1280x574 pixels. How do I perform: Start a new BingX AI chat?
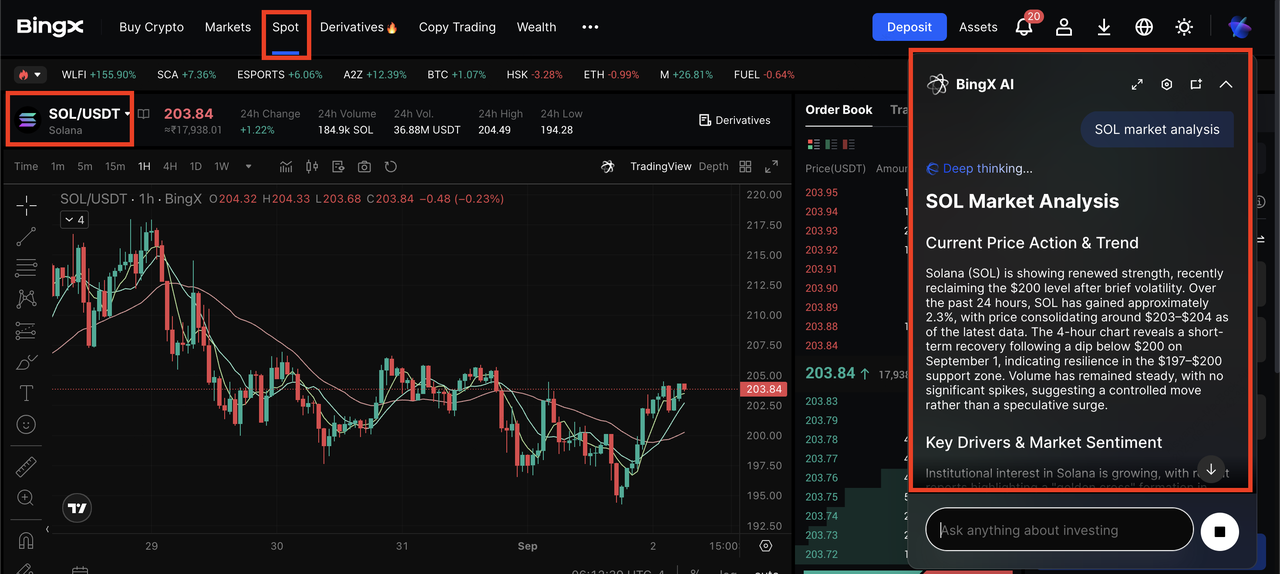1196,85
